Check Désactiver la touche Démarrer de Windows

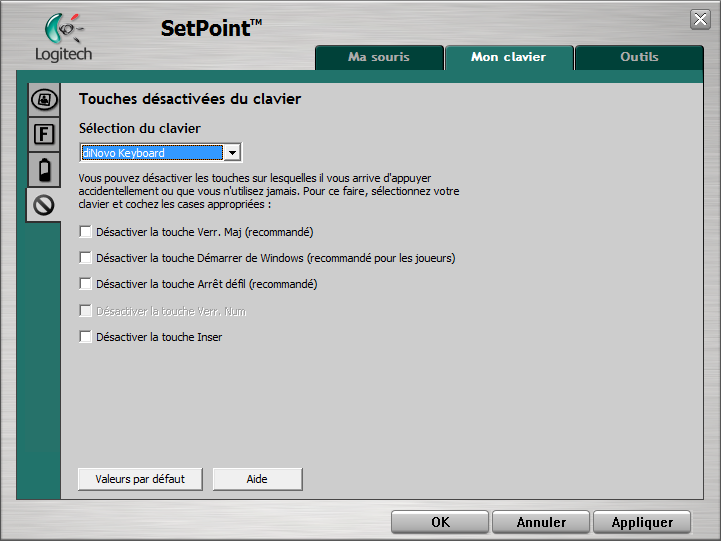tap(85, 258)
